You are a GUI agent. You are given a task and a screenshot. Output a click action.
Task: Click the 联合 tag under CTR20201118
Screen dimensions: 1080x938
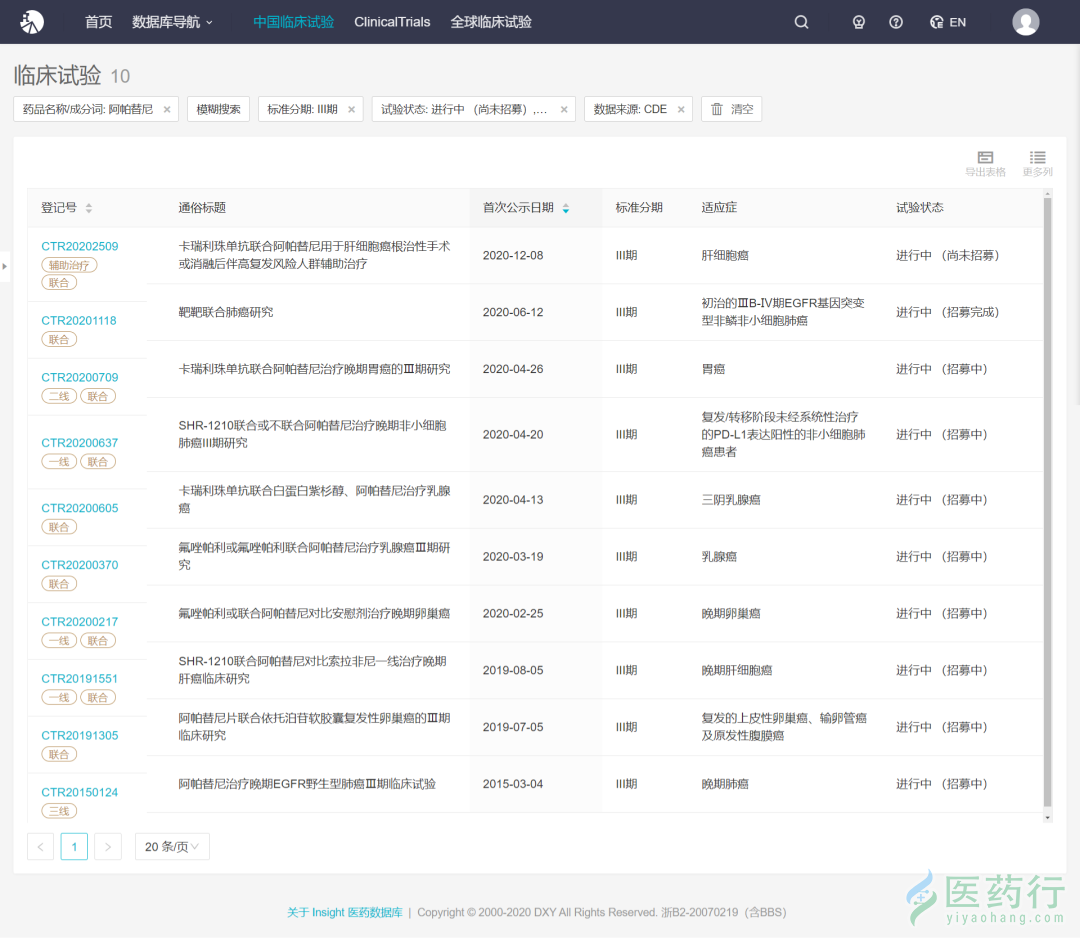point(59,340)
